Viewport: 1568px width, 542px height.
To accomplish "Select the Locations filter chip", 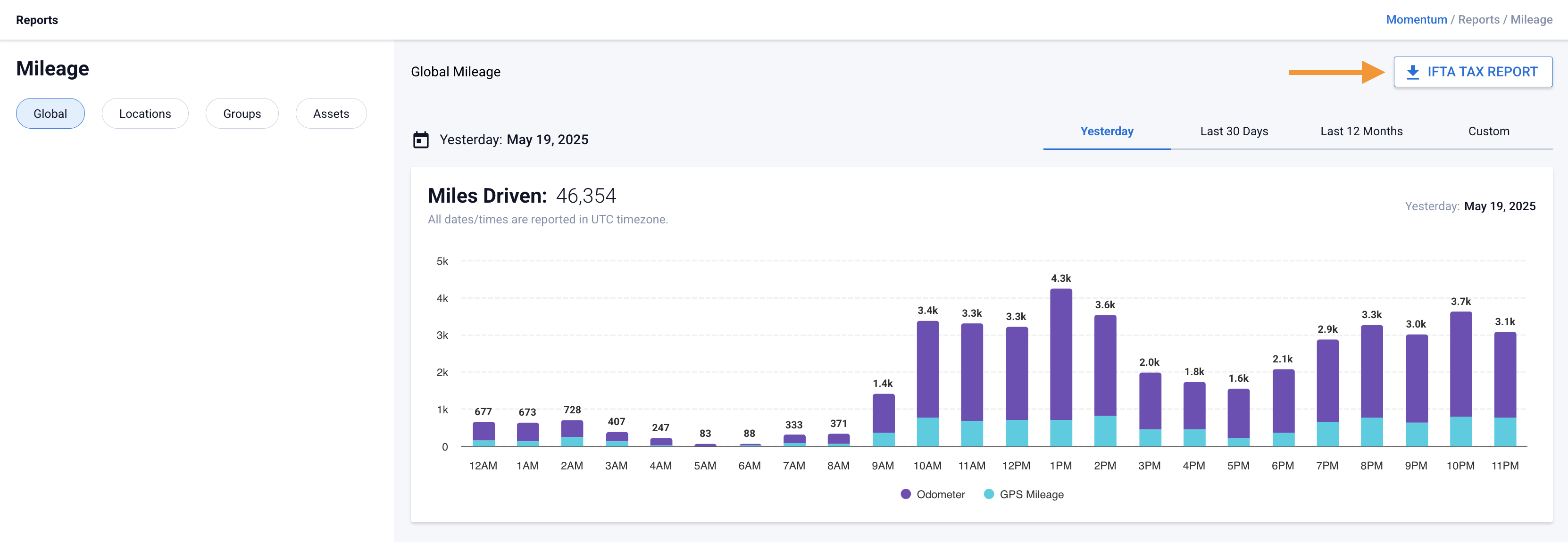I will pos(145,114).
